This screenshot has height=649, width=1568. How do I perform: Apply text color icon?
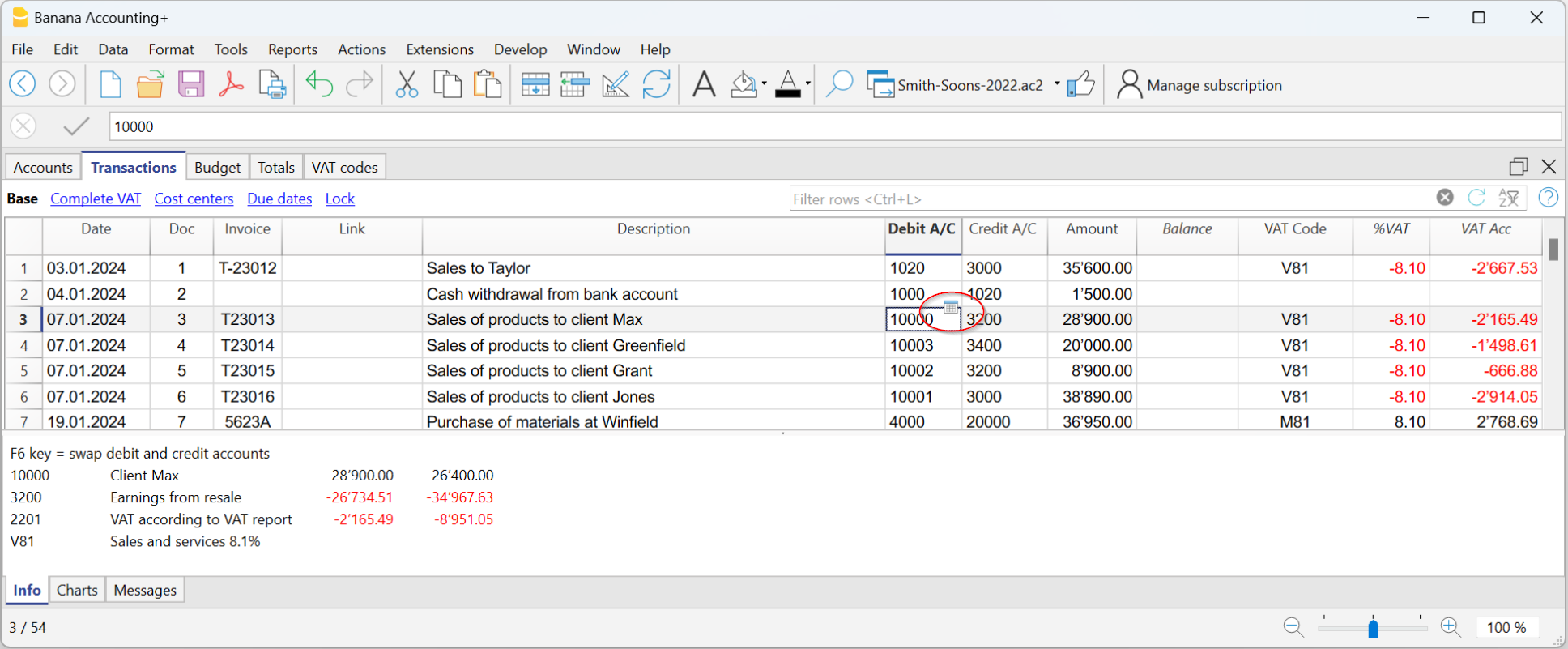click(788, 83)
